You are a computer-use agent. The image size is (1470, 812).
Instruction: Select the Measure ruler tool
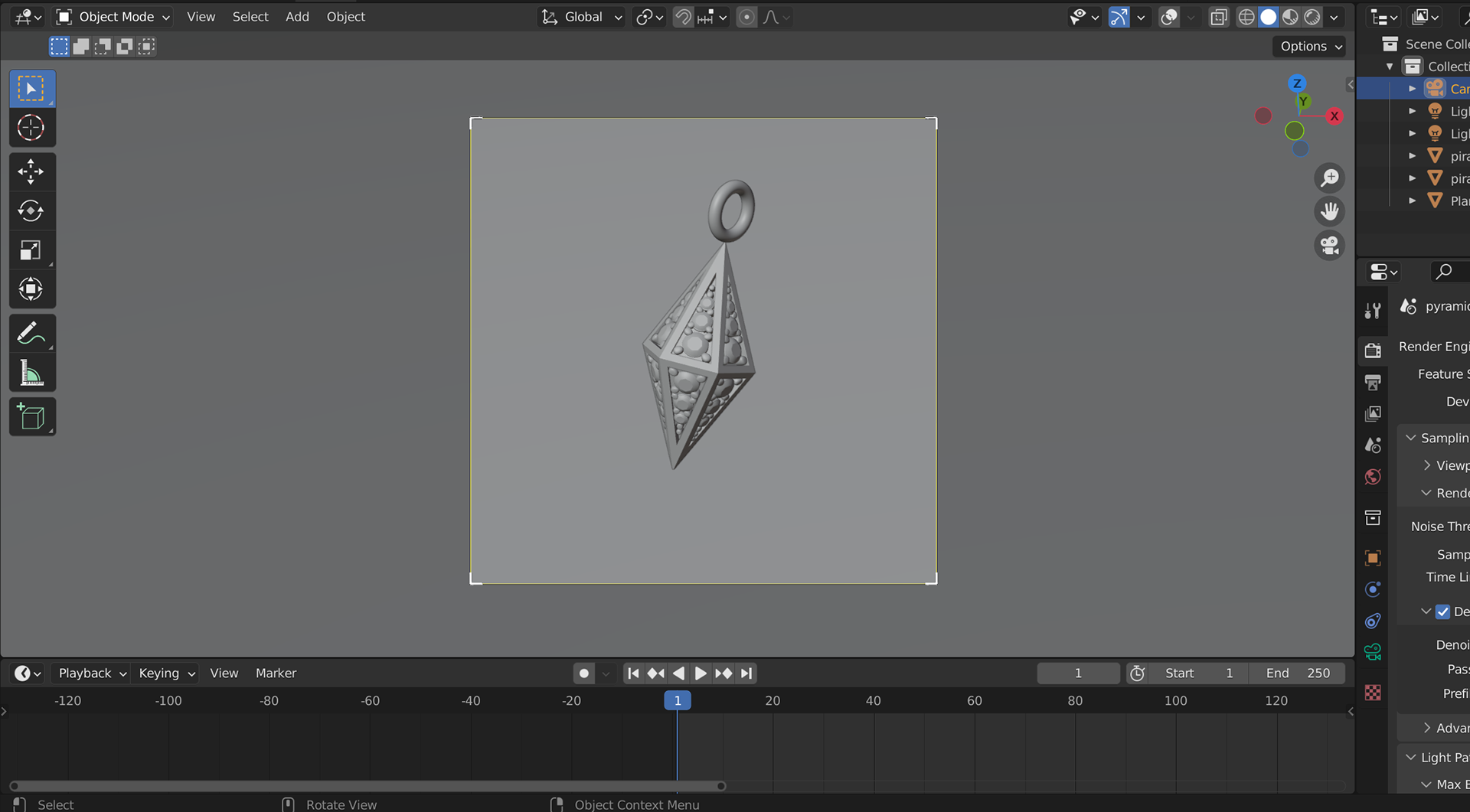point(31,373)
